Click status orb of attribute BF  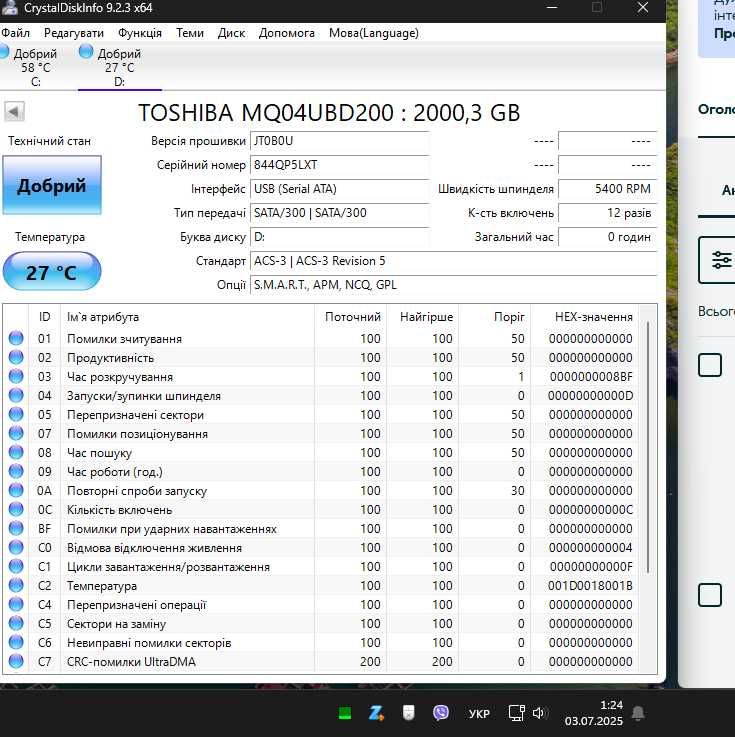tap(16, 528)
